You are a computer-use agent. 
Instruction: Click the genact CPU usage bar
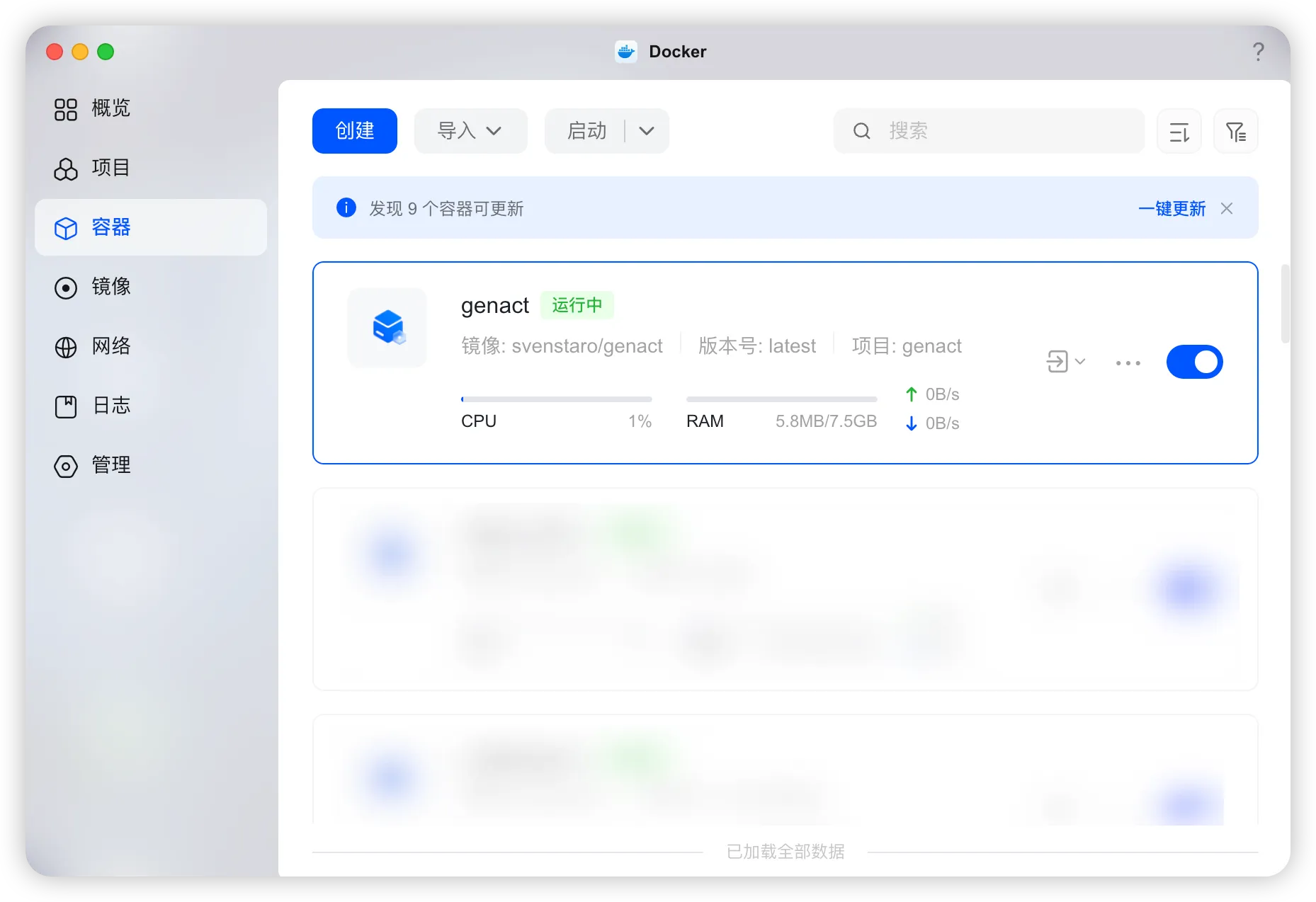(557, 399)
